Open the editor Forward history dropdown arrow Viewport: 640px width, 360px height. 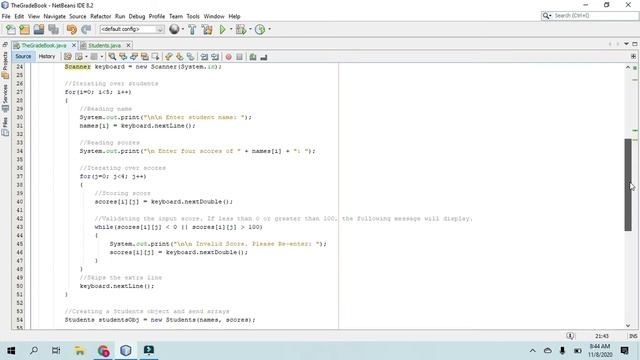(102, 57)
